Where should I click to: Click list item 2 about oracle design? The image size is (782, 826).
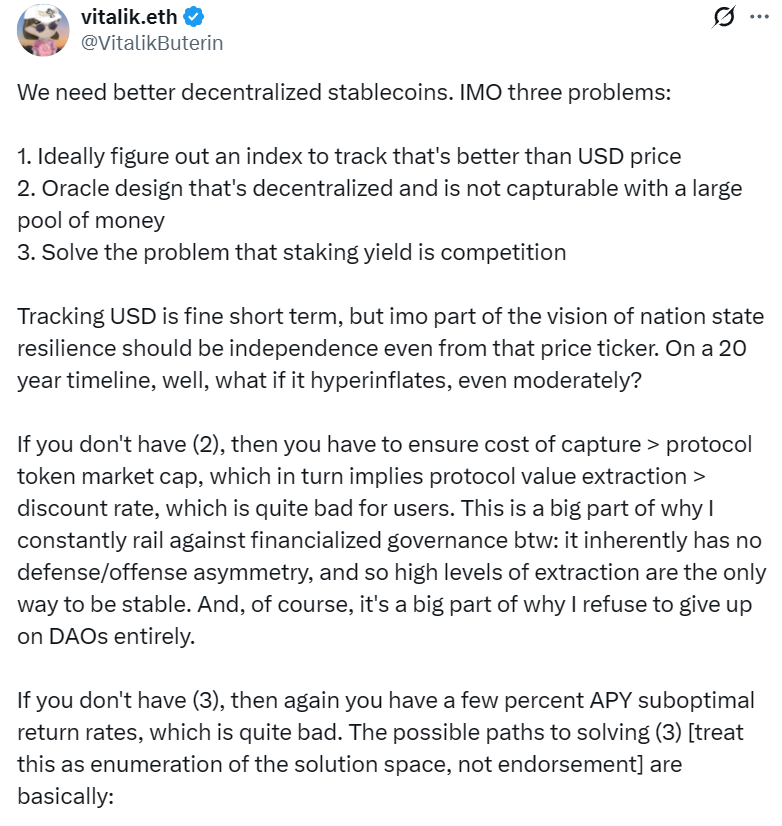[x=300, y=188]
